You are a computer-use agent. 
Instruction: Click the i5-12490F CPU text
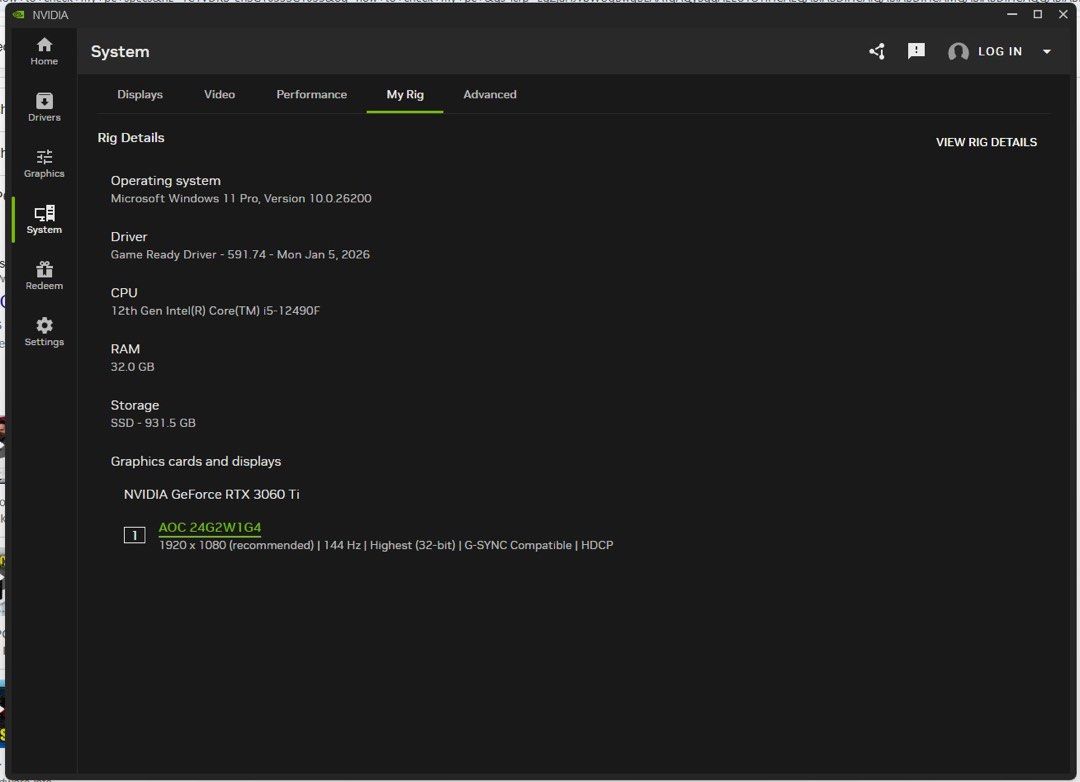pos(216,311)
